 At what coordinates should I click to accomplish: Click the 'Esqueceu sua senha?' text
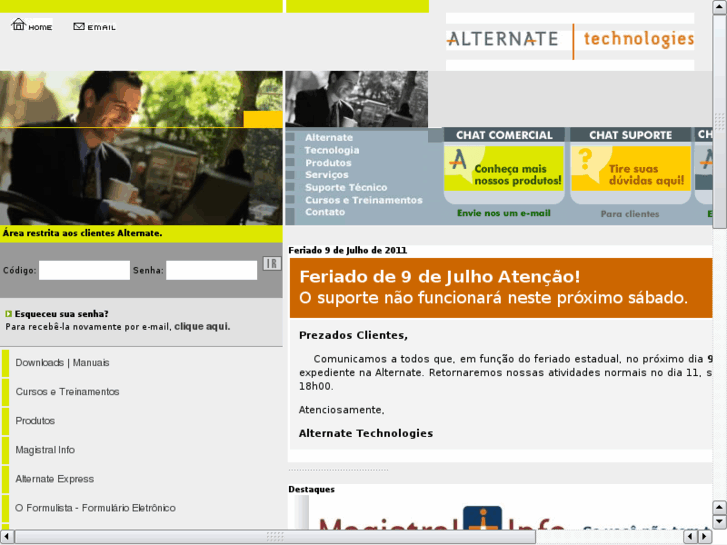pos(62,314)
